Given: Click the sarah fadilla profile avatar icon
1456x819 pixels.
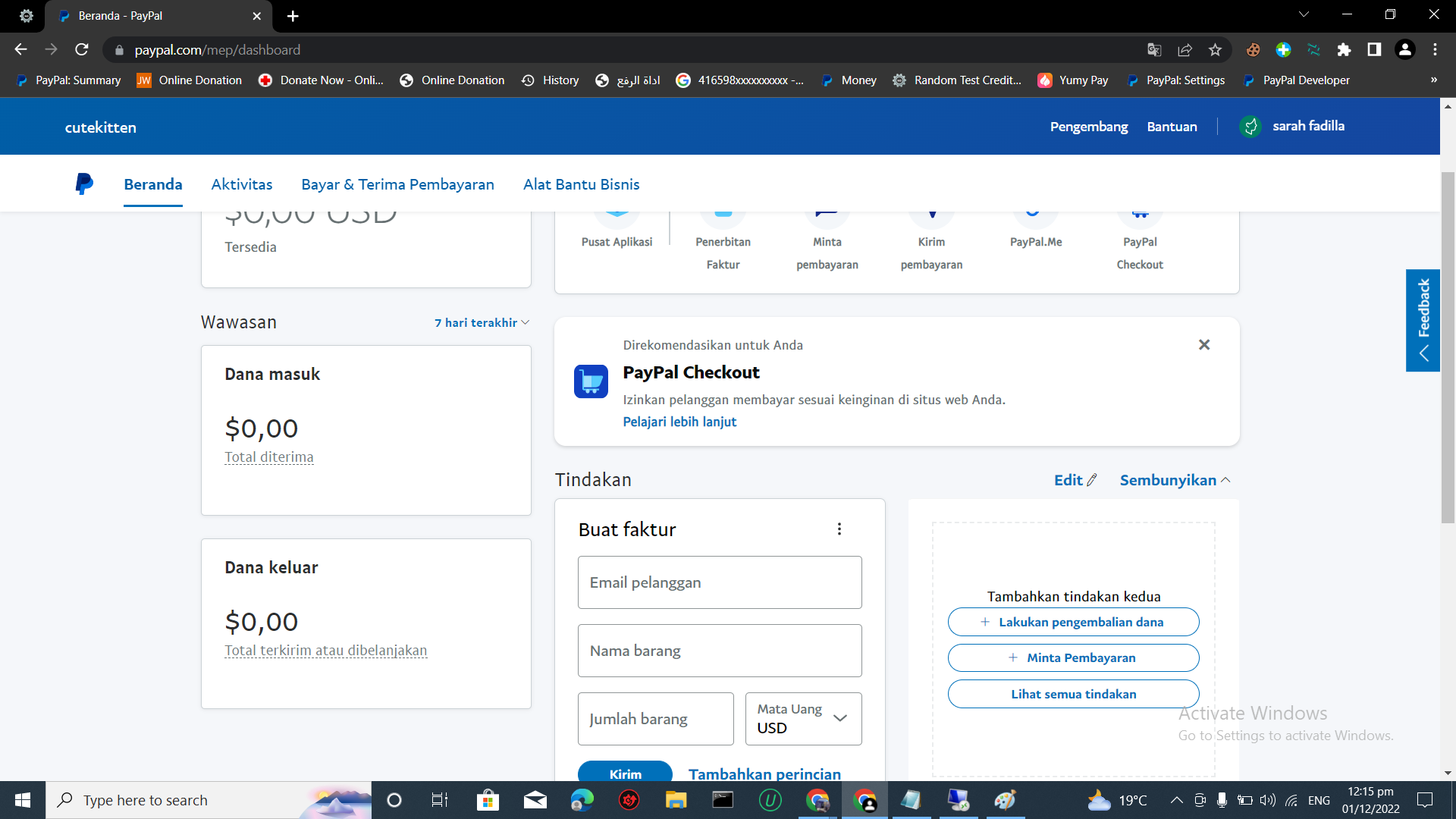Looking at the screenshot, I should click(x=1250, y=127).
